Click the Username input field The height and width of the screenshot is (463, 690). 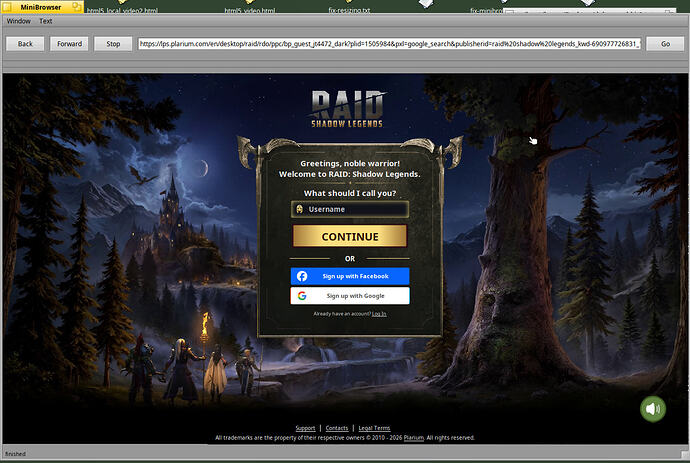click(x=350, y=209)
